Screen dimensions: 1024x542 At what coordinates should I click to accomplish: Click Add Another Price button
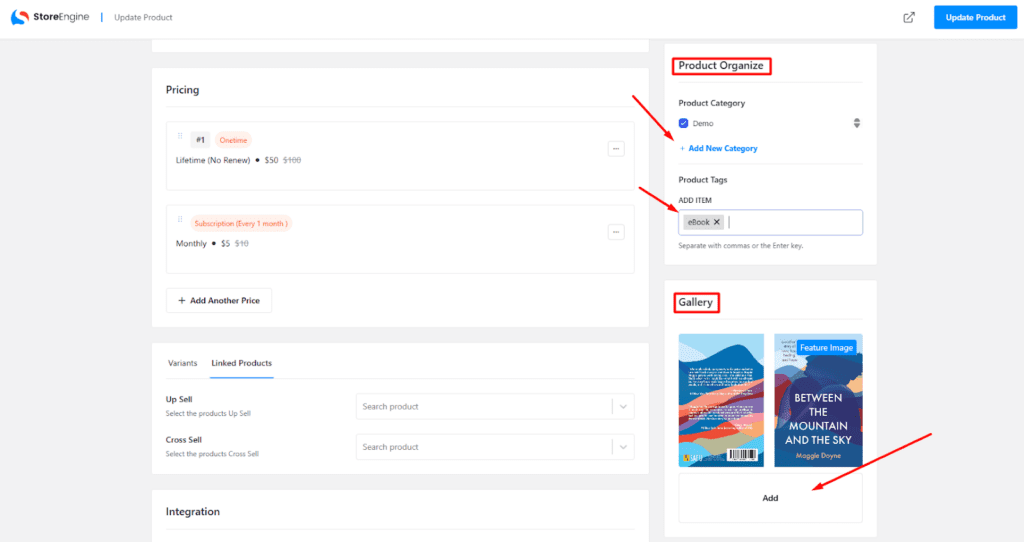coord(219,300)
